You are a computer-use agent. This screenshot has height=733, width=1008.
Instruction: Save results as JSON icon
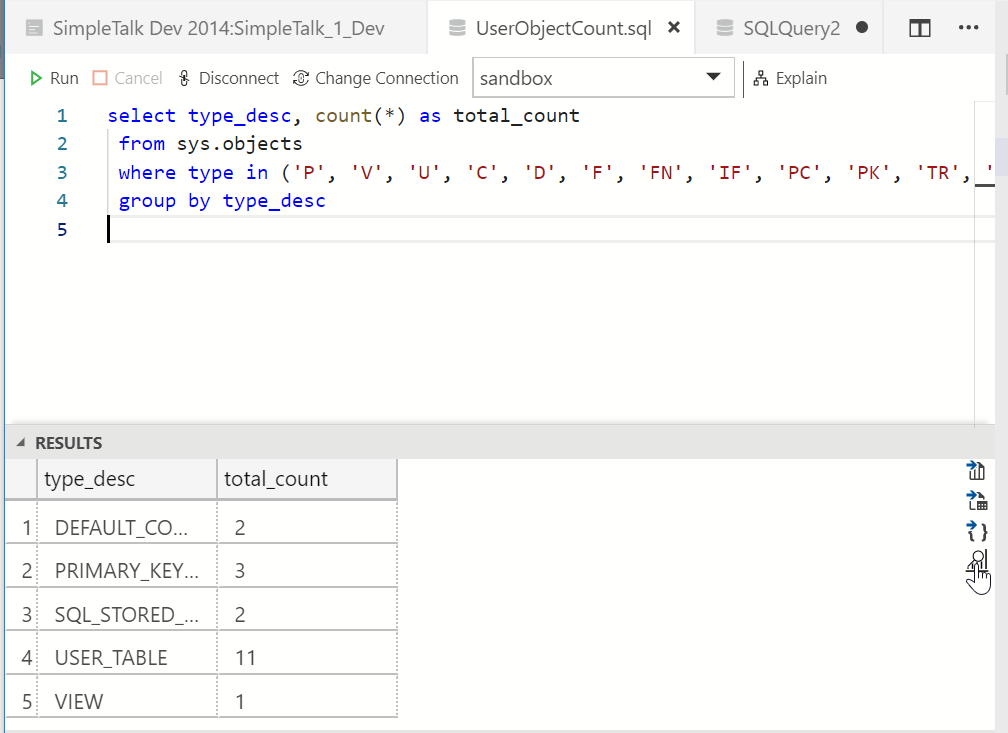[976, 530]
